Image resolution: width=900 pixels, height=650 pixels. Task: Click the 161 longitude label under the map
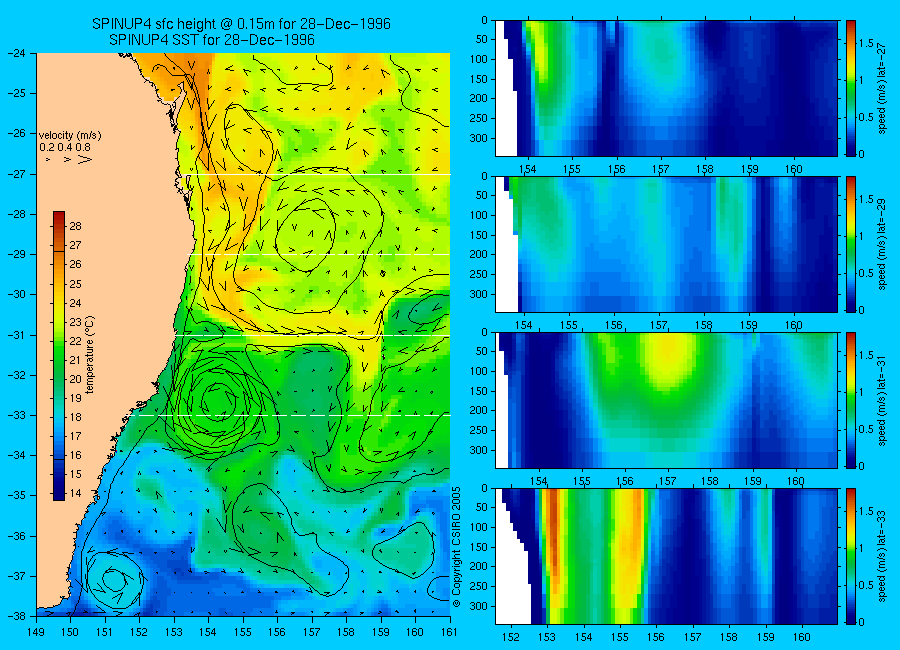tap(449, 632)
